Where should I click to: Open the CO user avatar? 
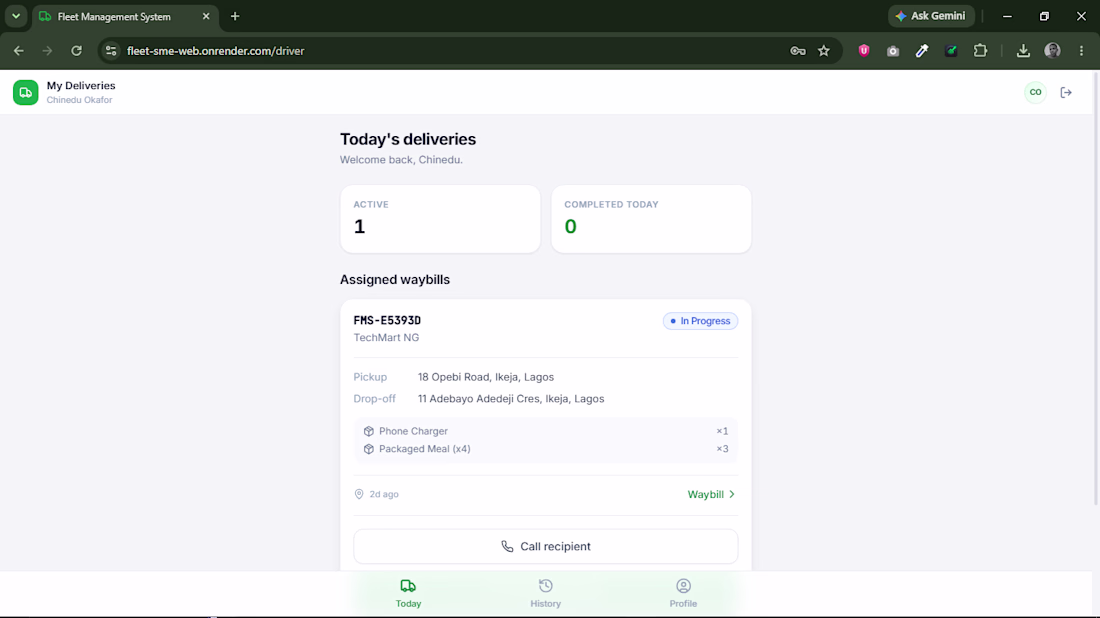point(1035,93)
